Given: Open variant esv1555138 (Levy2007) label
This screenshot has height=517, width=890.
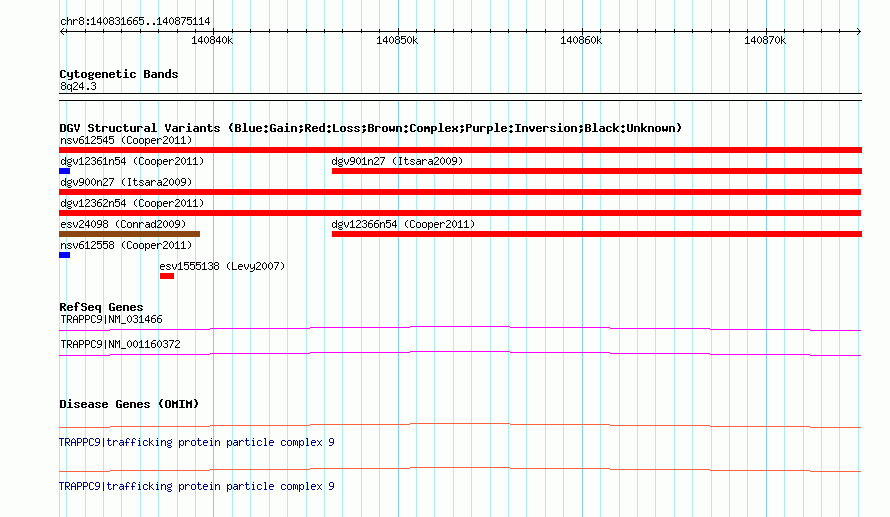Looking at the screenshot, I should 222,266.
